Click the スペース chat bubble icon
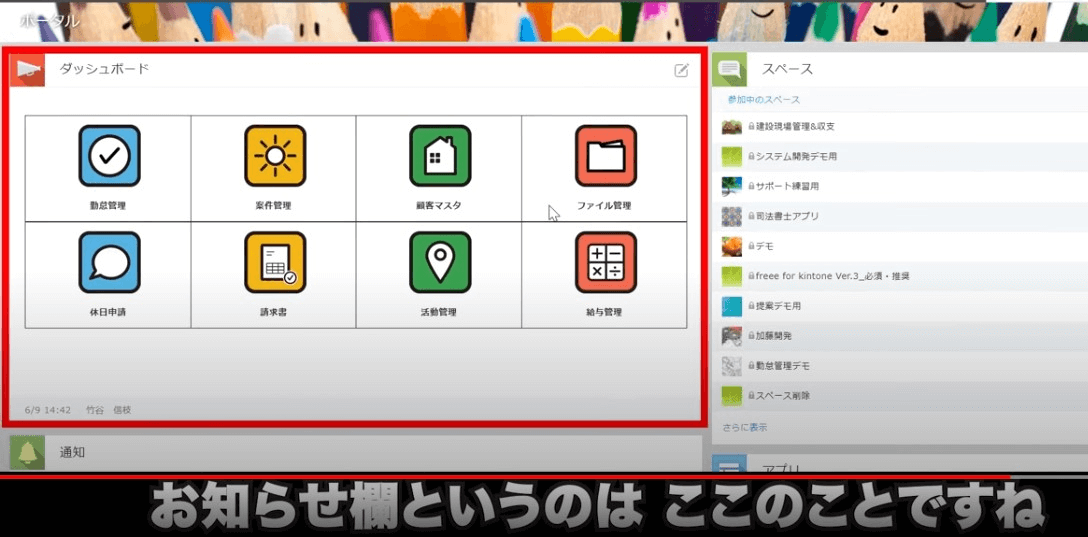1088x537 pixels. [729, 69]
